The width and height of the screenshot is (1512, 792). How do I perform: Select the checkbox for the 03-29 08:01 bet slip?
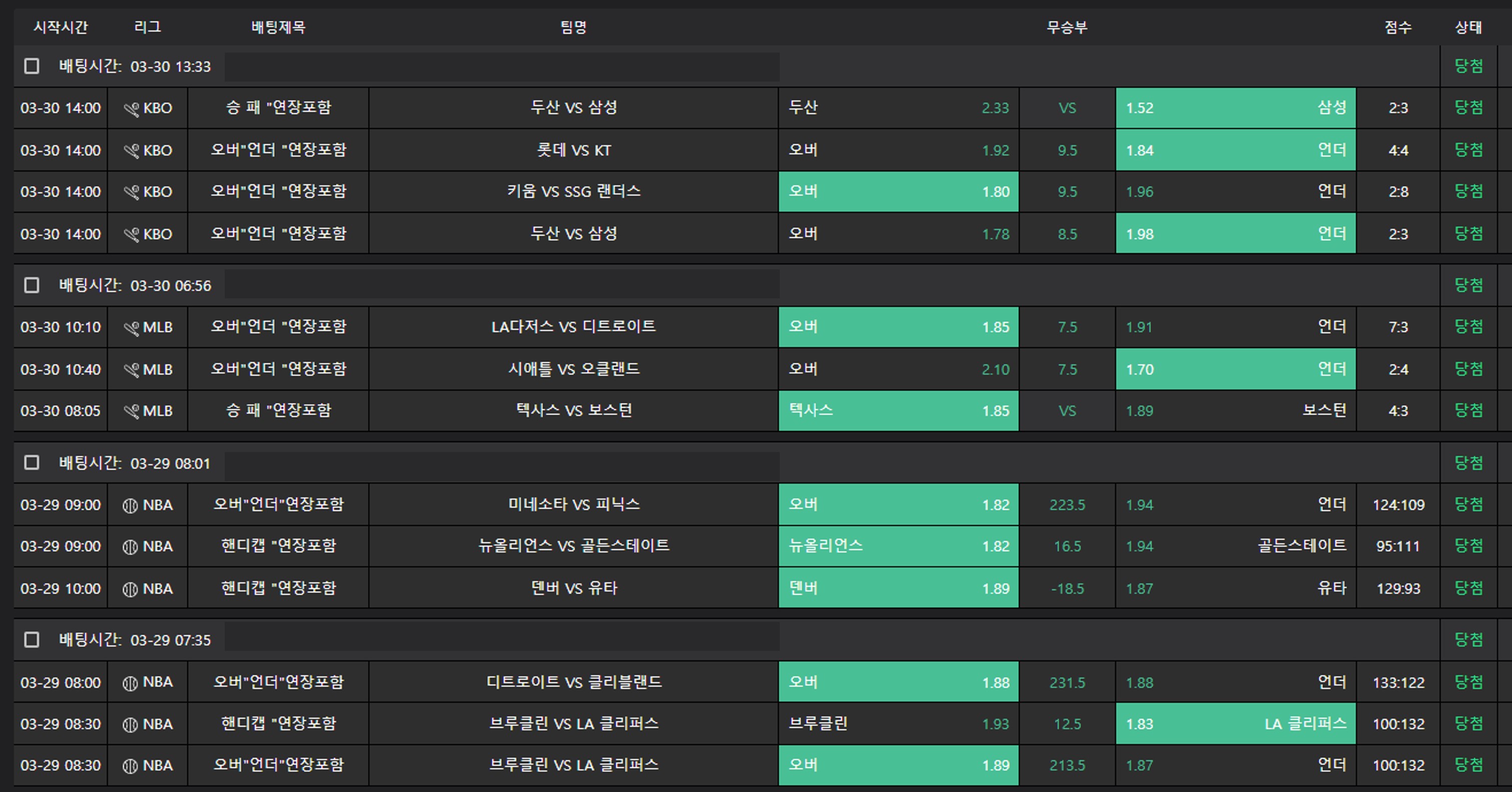tap(32, 463)
